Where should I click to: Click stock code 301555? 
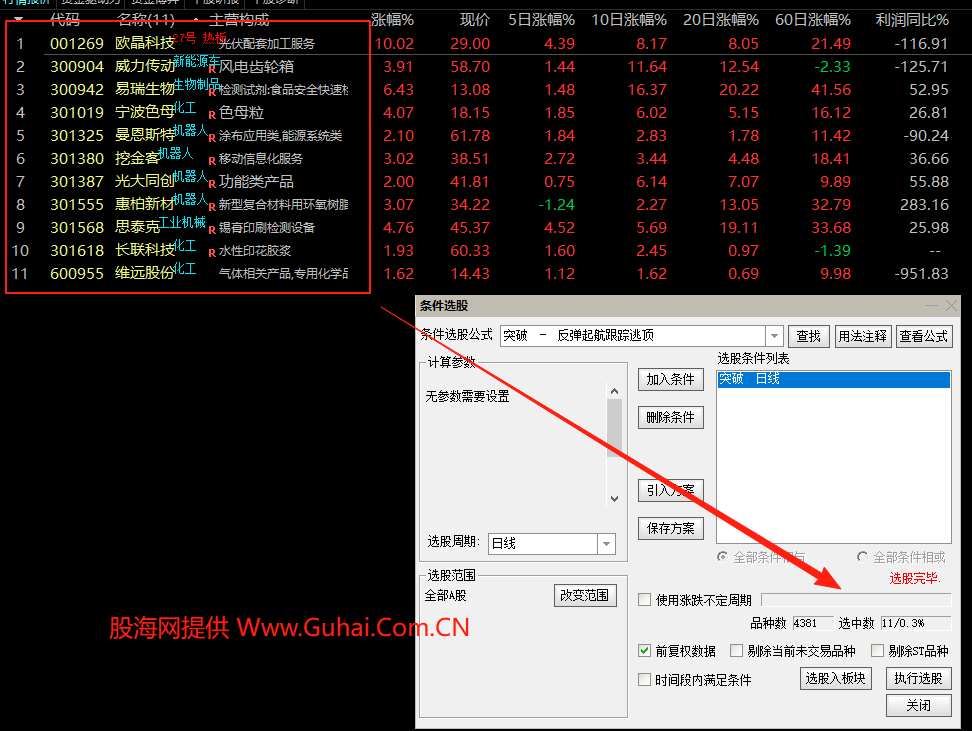pyautogui.click(x=77, y=204)
